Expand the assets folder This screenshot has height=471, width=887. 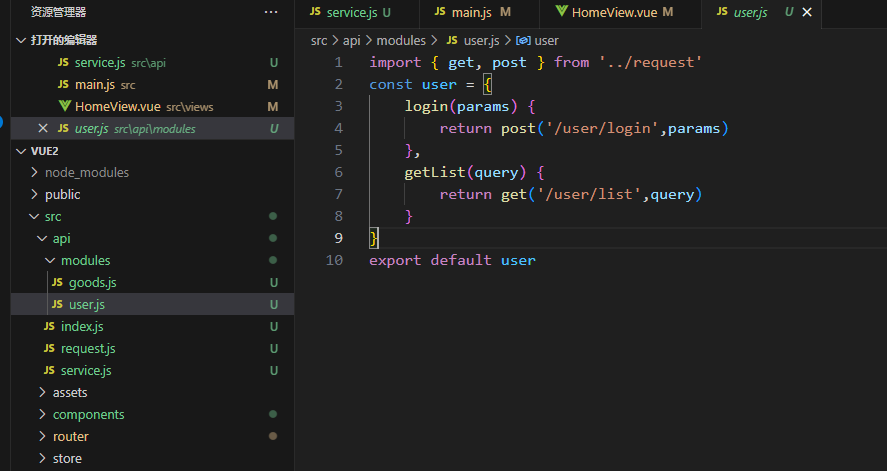tap(42, 392)
